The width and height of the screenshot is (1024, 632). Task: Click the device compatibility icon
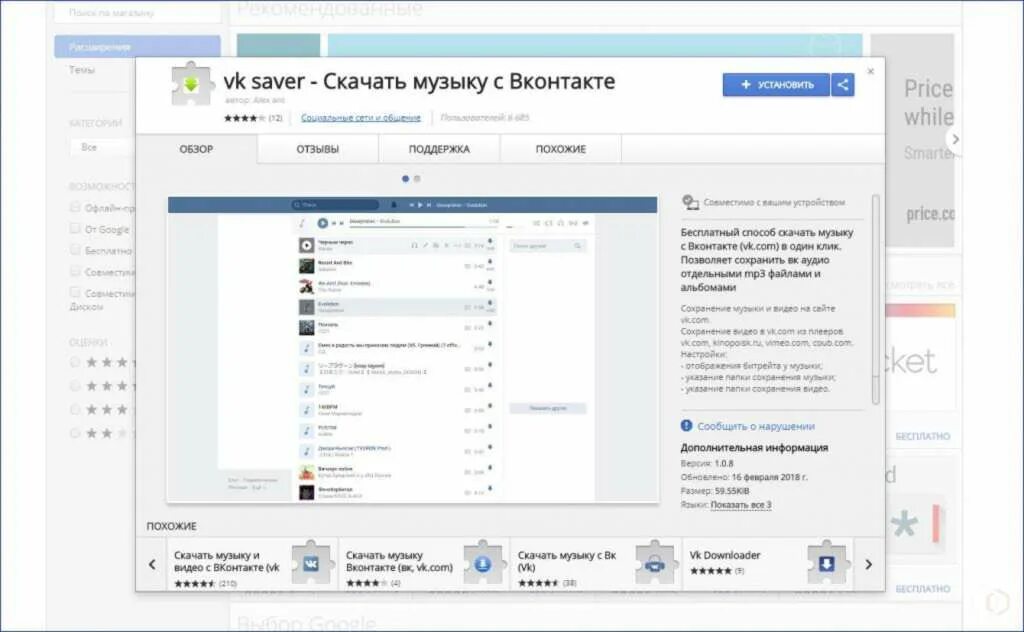point(690,202)
